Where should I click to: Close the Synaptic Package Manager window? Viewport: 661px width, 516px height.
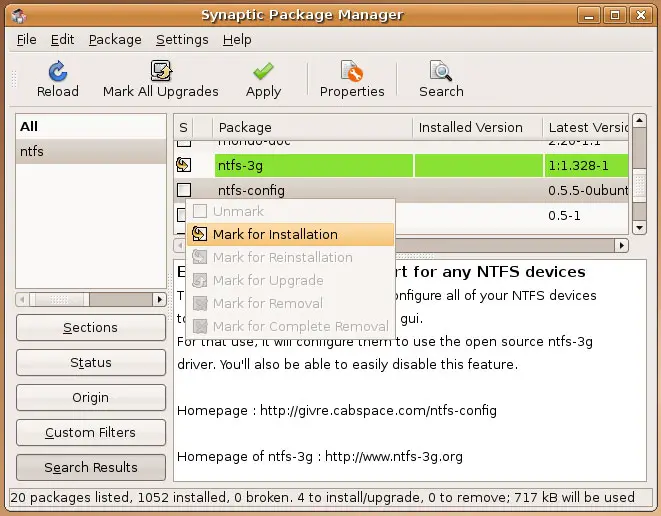tap(640, 16)
